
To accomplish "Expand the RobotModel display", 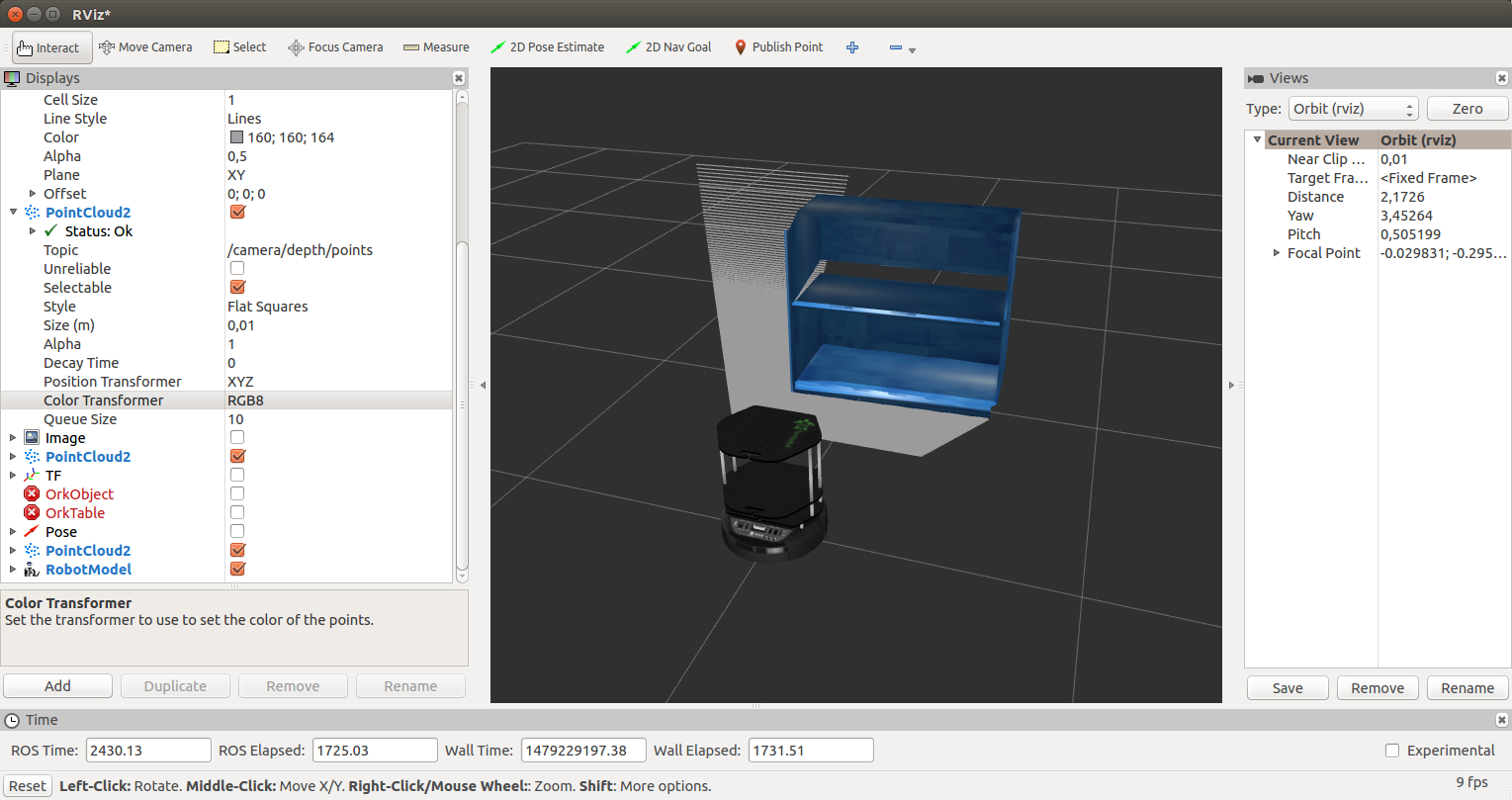I will click(x=13, y=570).
